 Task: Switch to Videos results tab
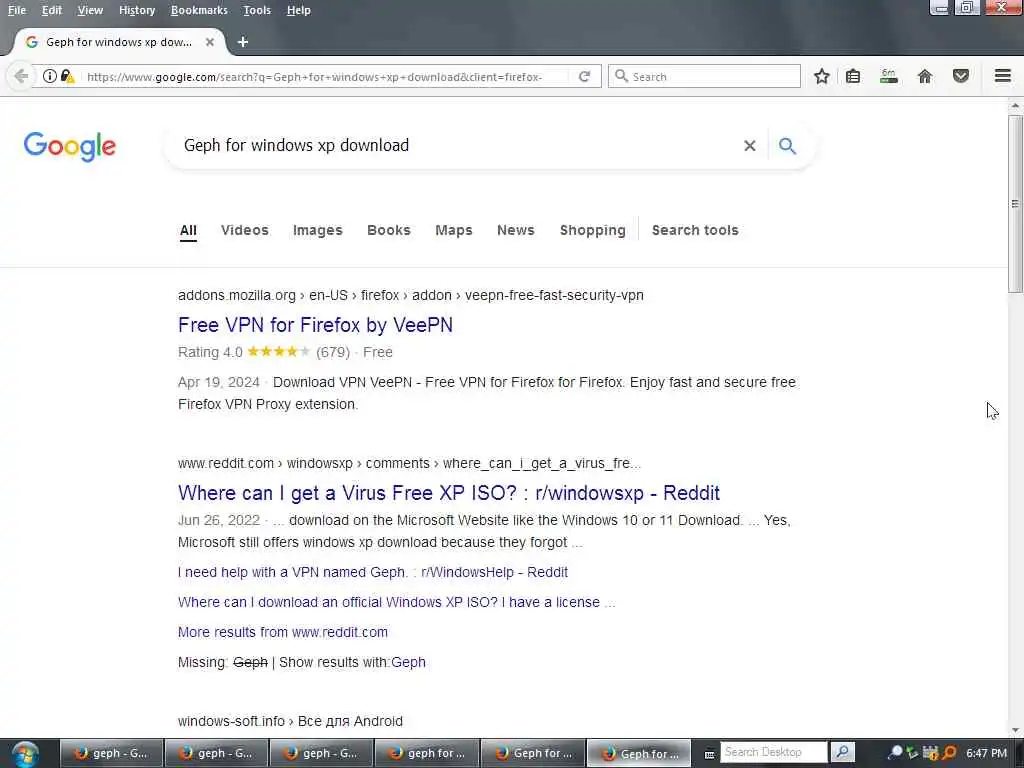click(245, 231)
